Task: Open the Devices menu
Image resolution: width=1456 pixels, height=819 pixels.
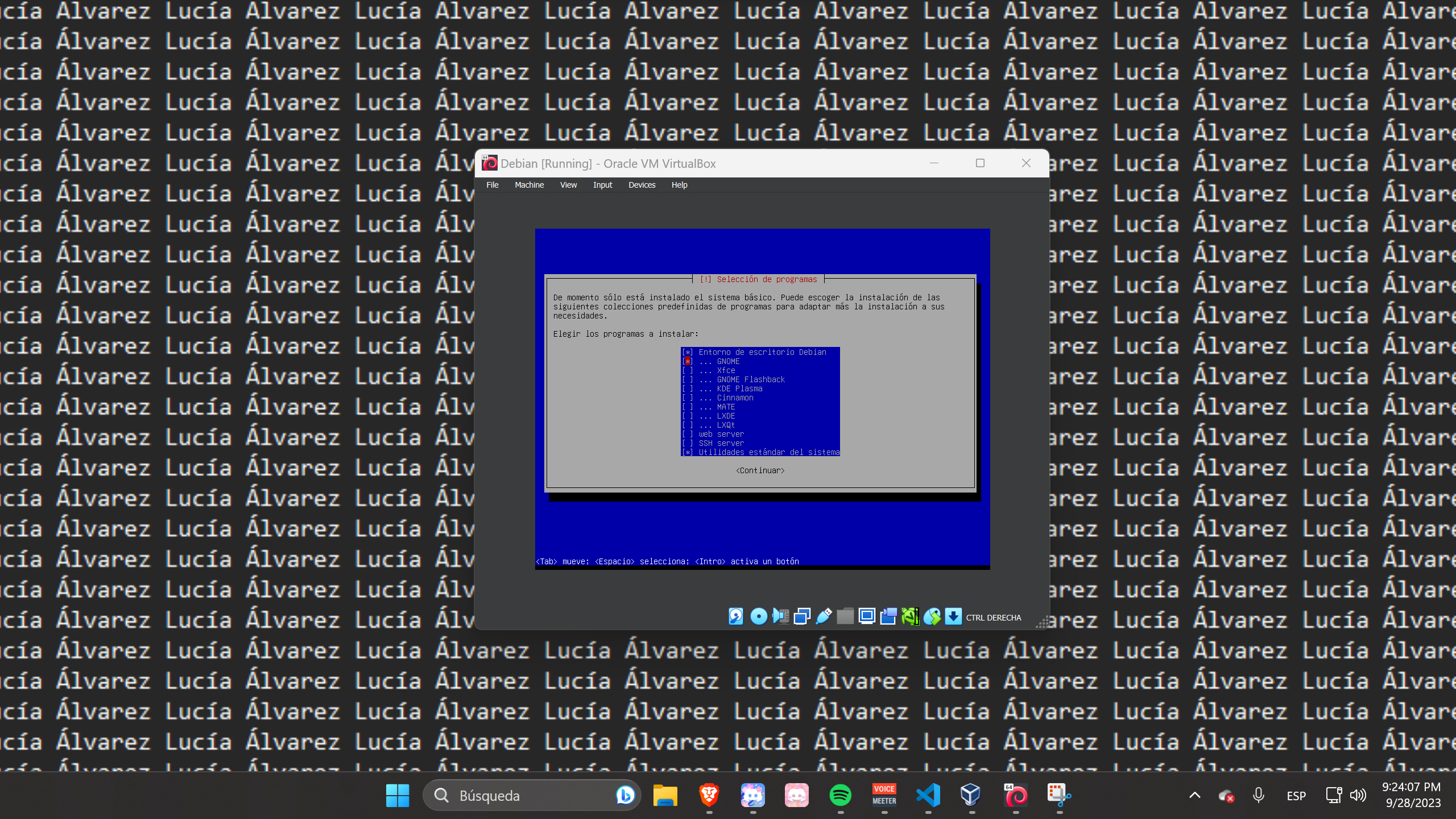Action: click(642, 185)
